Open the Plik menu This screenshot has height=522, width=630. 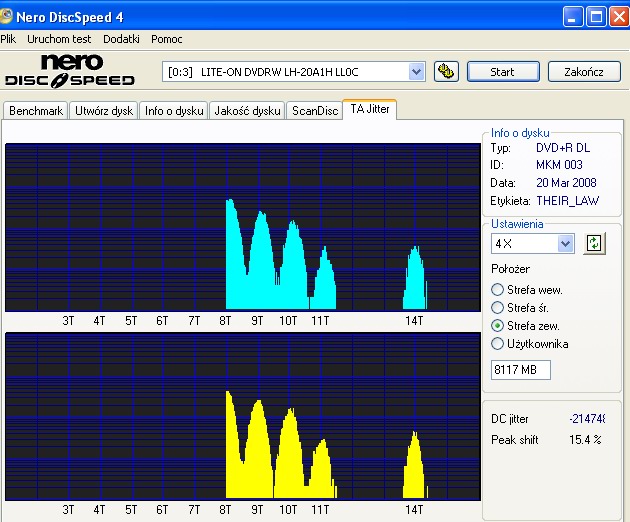coord(8,39)
